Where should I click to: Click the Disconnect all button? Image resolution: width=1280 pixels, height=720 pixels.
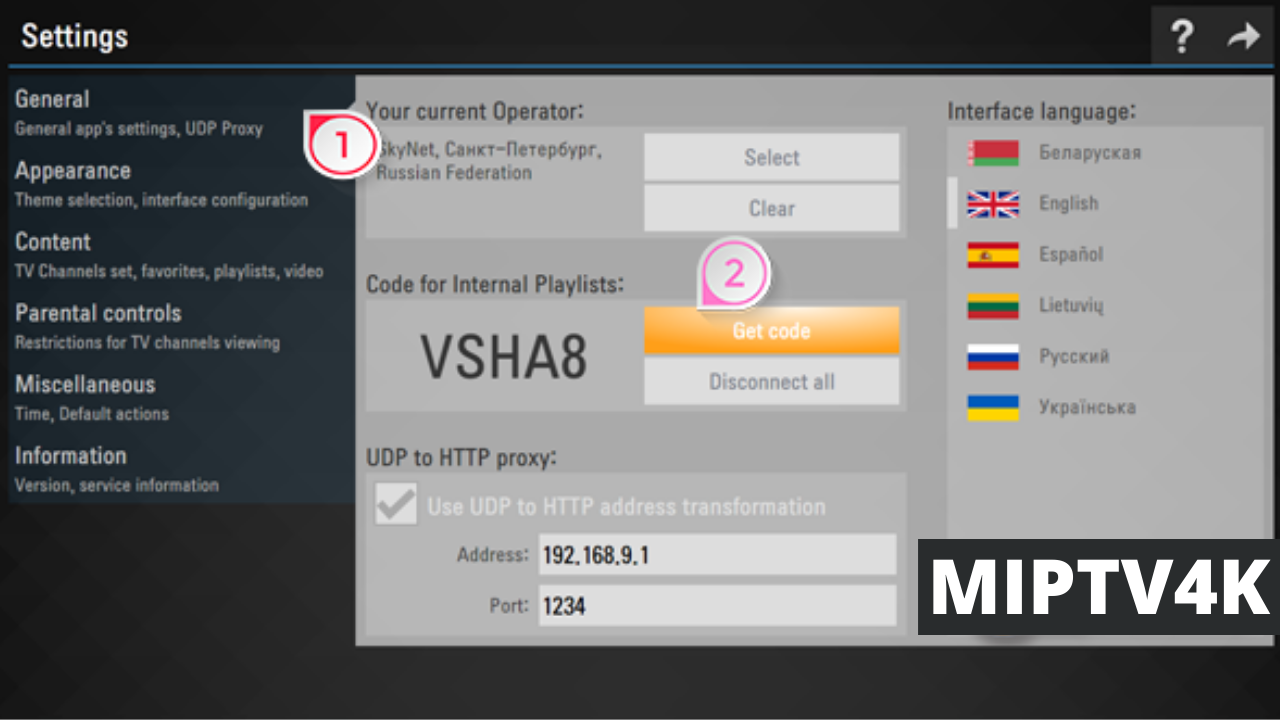[771, 381]
